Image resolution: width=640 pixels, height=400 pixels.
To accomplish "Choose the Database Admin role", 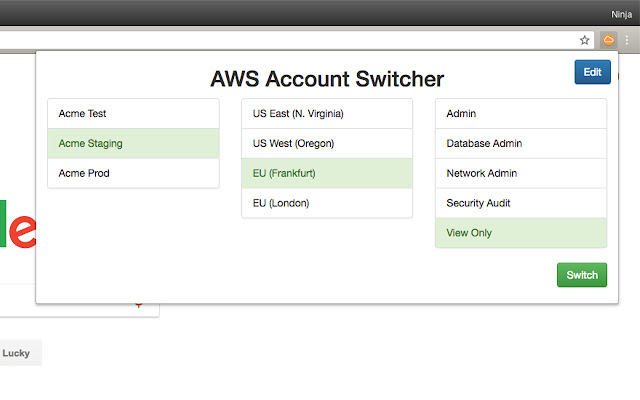I will pyautogui.click(x=521, y=143).
